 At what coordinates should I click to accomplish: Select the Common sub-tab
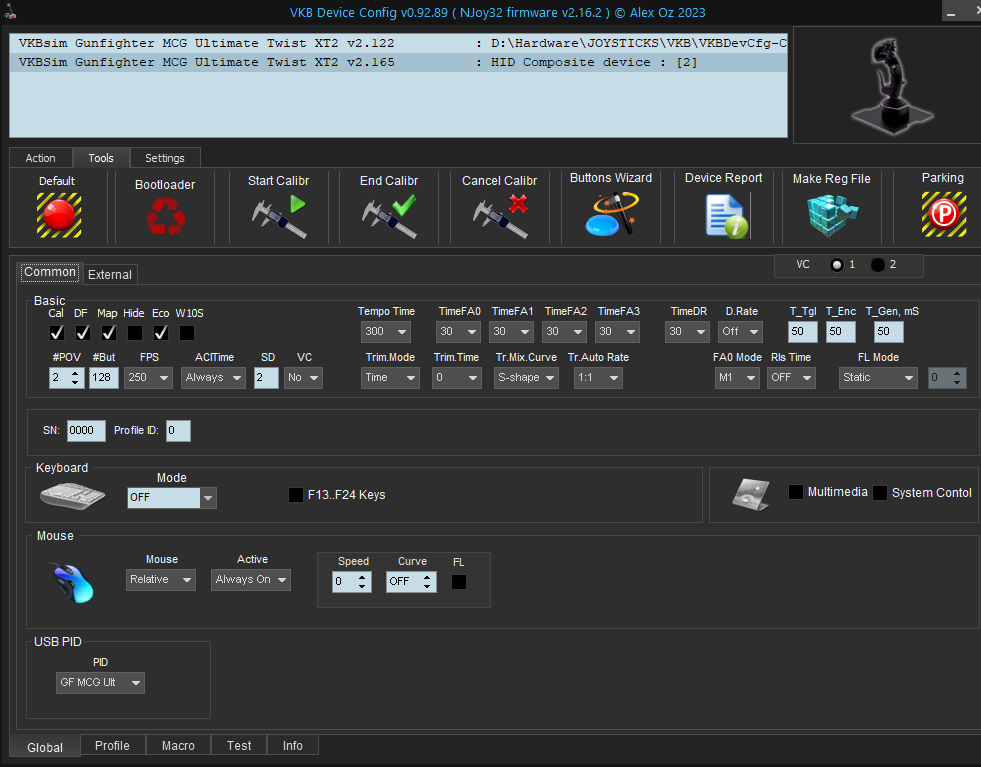coord(50,272)
